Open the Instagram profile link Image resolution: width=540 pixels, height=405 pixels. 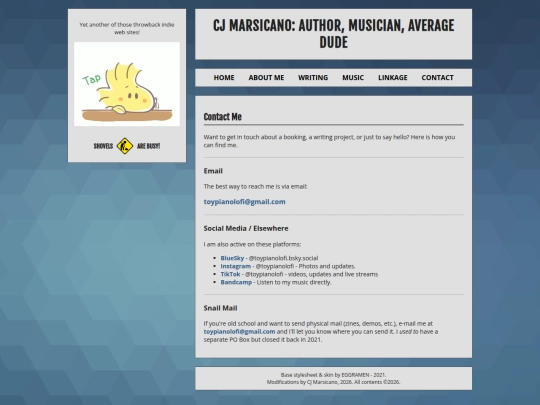[x=236, y=266]
